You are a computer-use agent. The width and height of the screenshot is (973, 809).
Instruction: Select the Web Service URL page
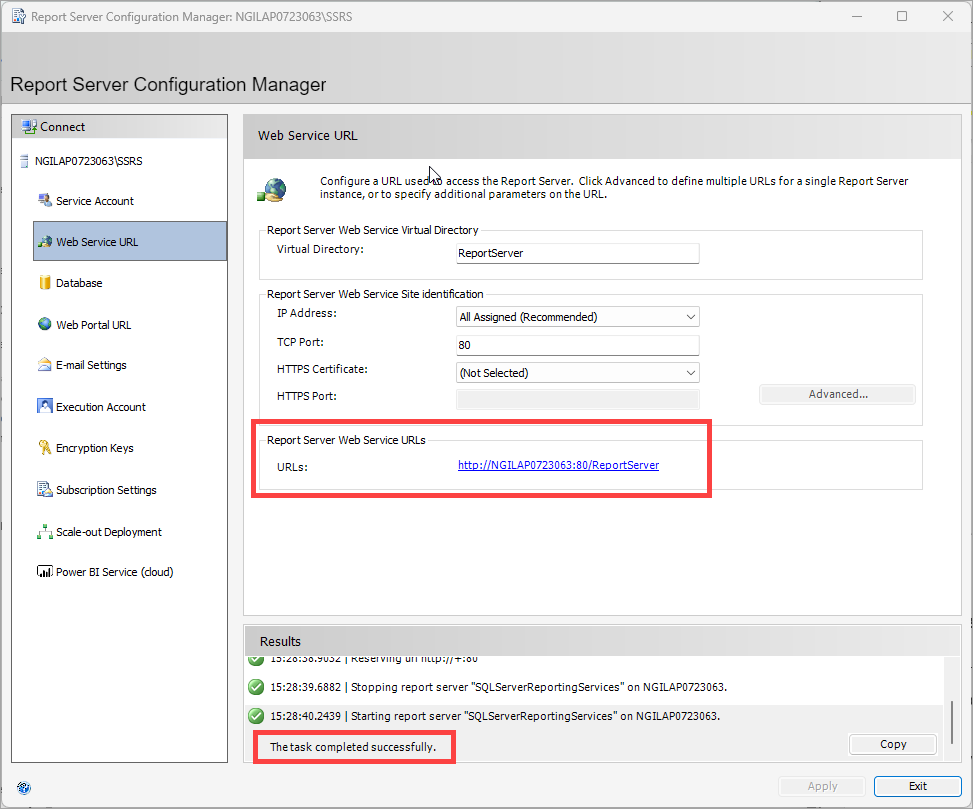[130, 241]
